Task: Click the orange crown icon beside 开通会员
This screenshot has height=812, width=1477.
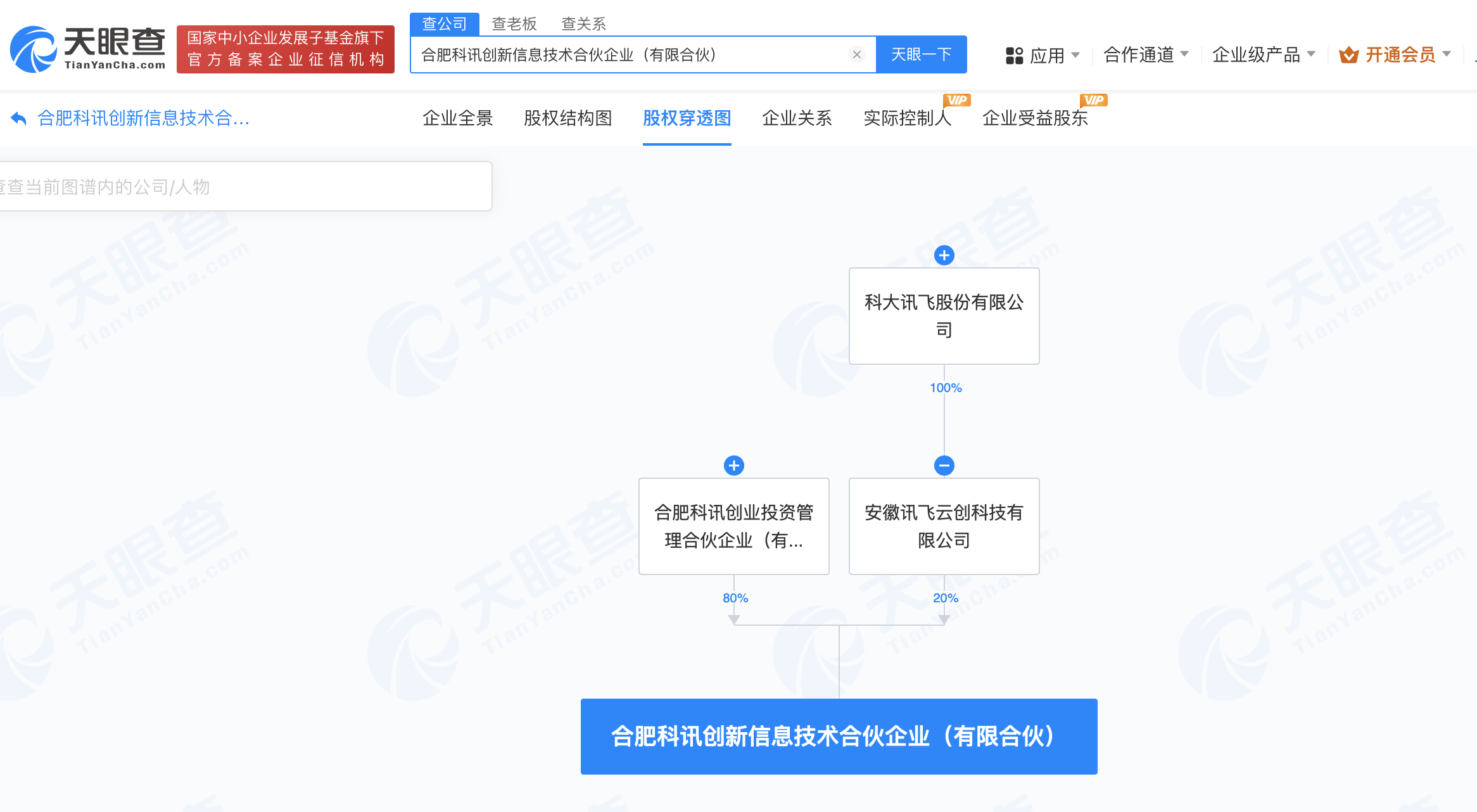Action: 1348,55
